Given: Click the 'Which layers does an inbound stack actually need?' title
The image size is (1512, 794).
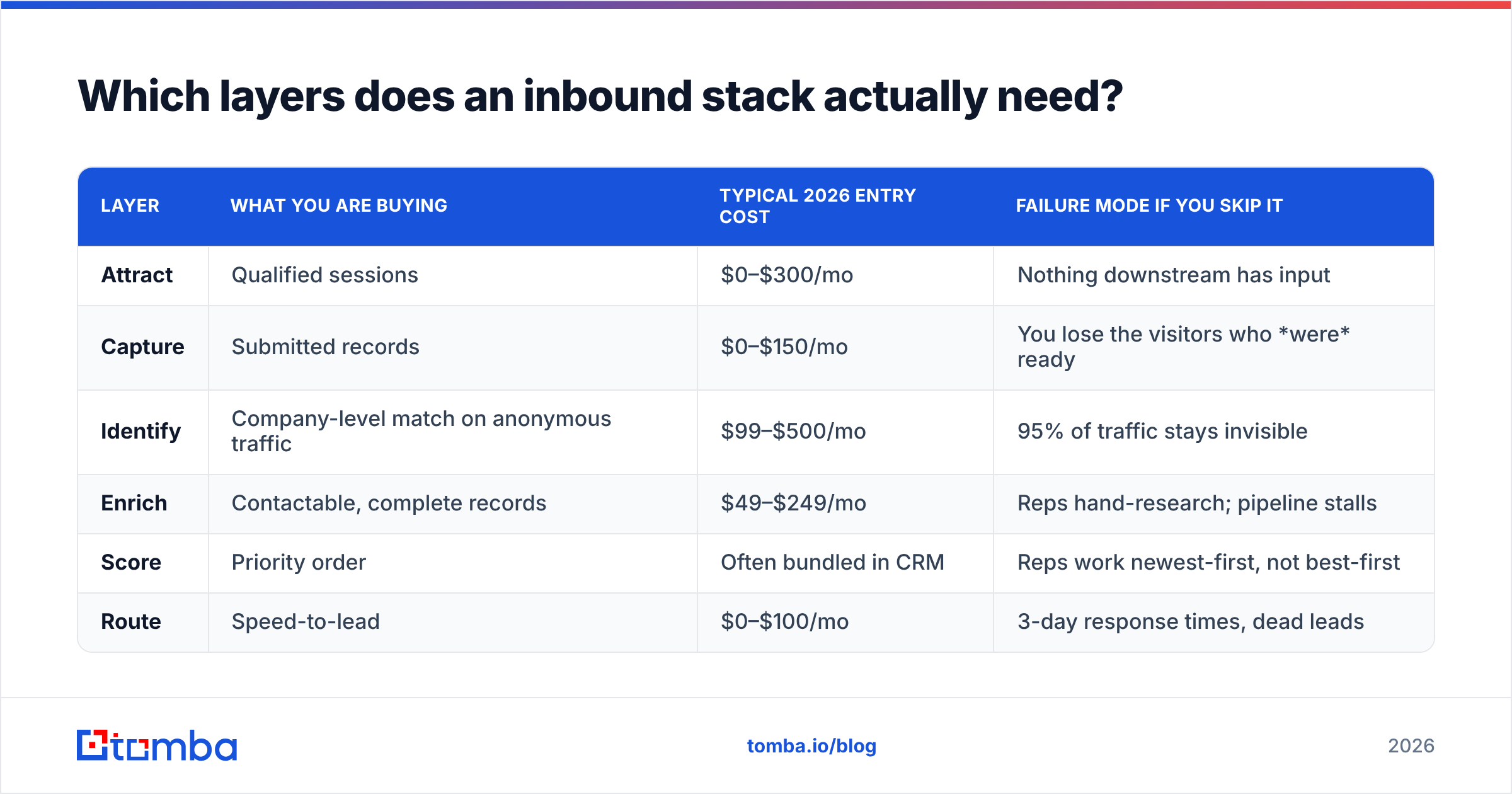Looking at the screenshot, I should pos(600,96).
